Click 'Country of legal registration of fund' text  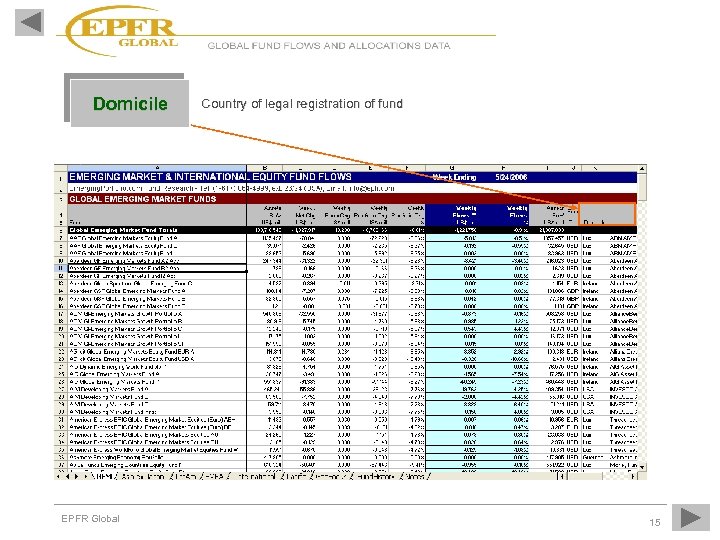point(302,104)
